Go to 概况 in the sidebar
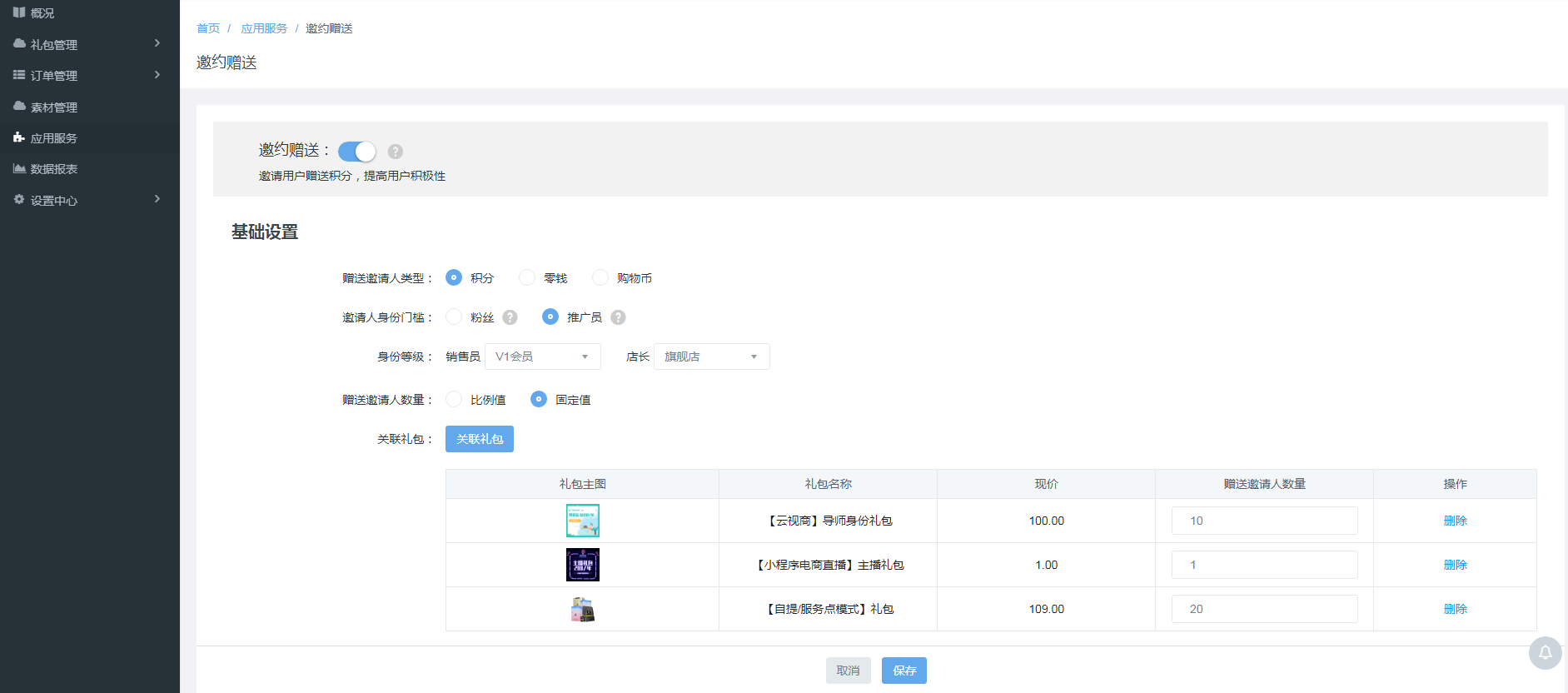1568x693 pixels. [x=42, y=12]
